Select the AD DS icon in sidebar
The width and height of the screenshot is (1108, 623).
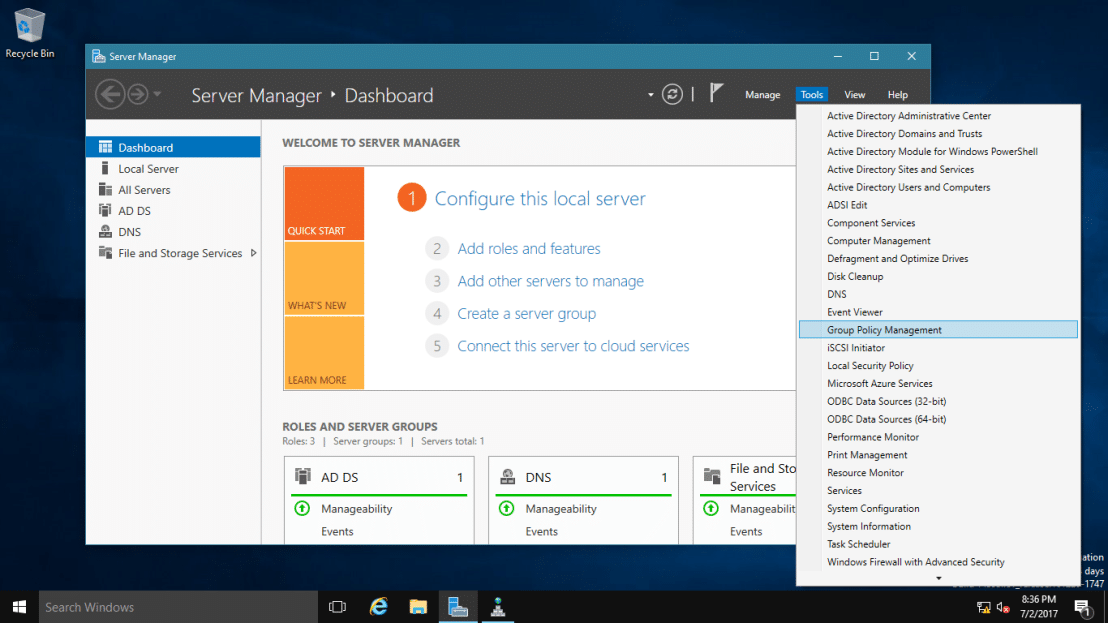pos(105,210)
